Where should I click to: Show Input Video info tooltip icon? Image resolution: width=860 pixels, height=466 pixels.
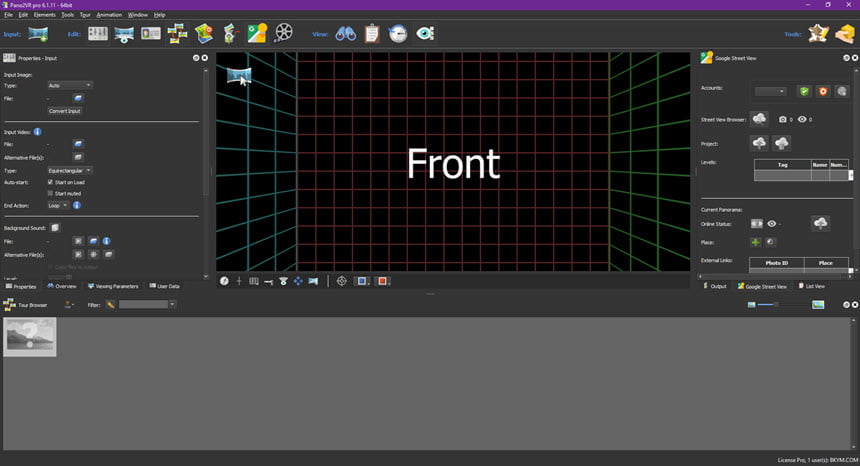[37, 132]
